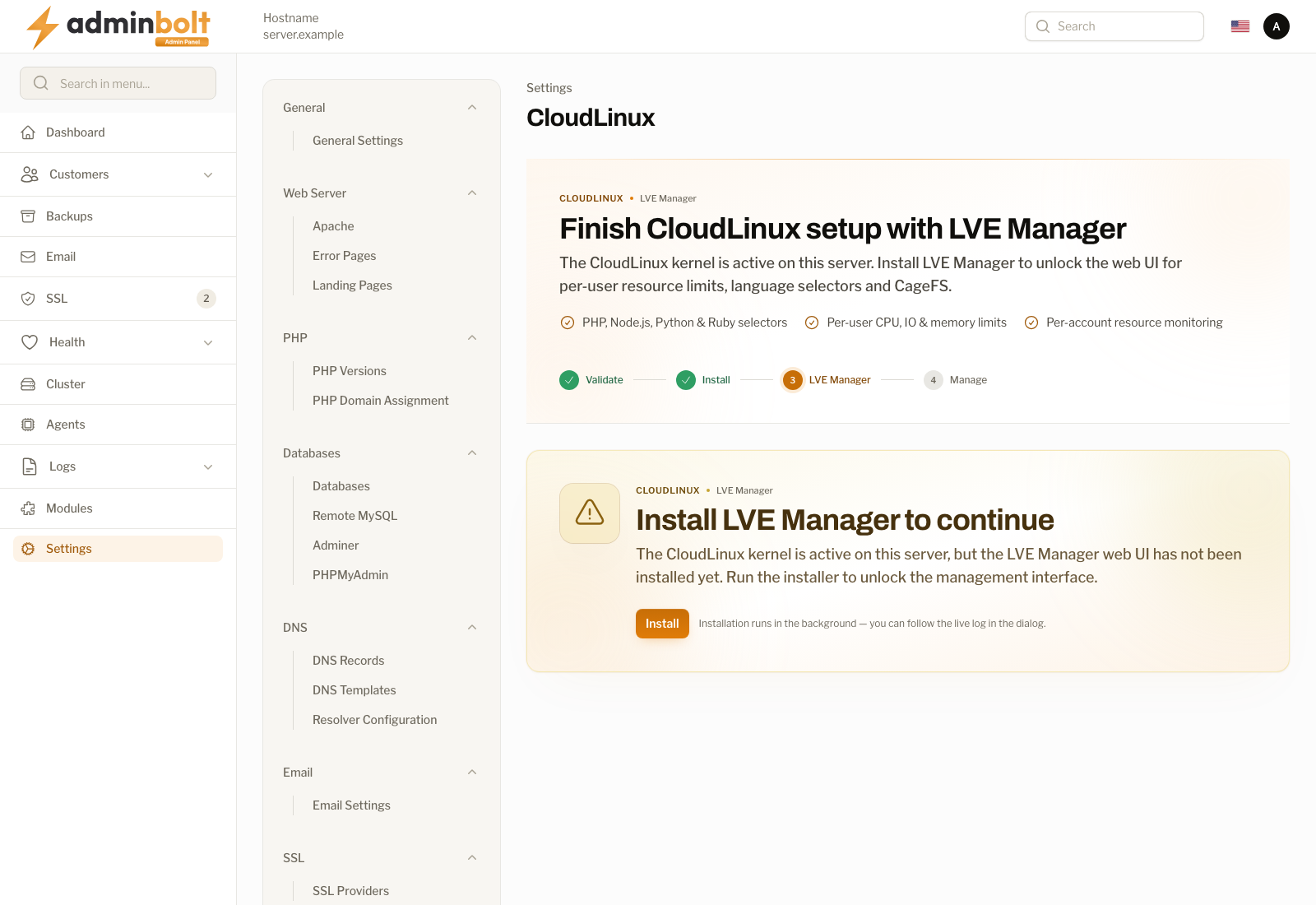The width and height of the screenshot is (1316, 905).
Task: Open the Backups menu item
Action: tap(118, 216)
